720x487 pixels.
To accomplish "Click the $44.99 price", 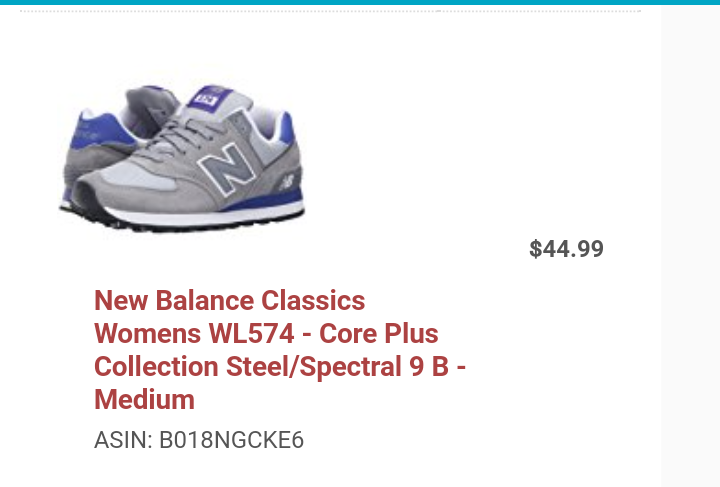I will (x=566, y=249).
